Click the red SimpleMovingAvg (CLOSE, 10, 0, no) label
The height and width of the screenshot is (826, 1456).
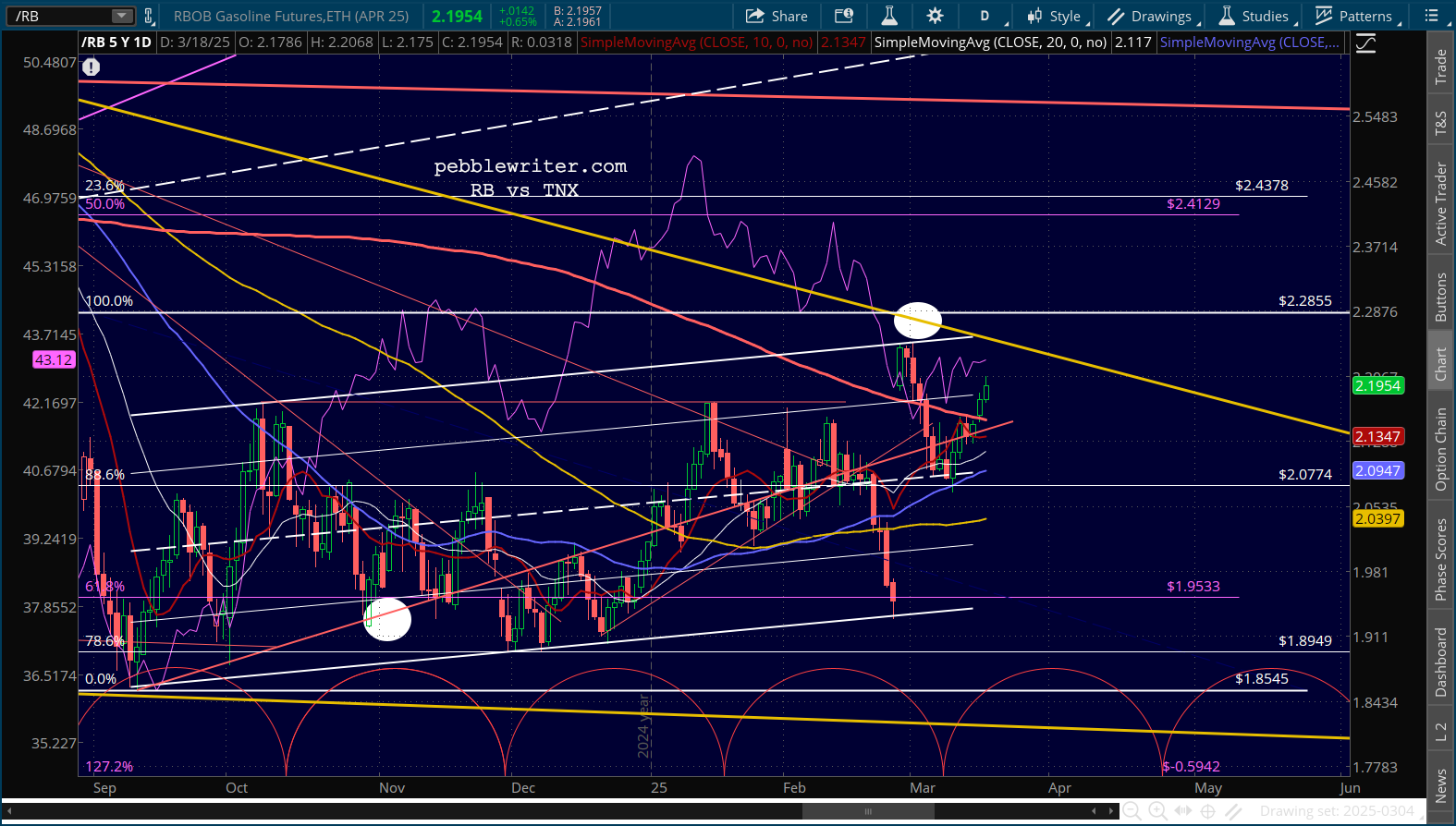[697, 43]
